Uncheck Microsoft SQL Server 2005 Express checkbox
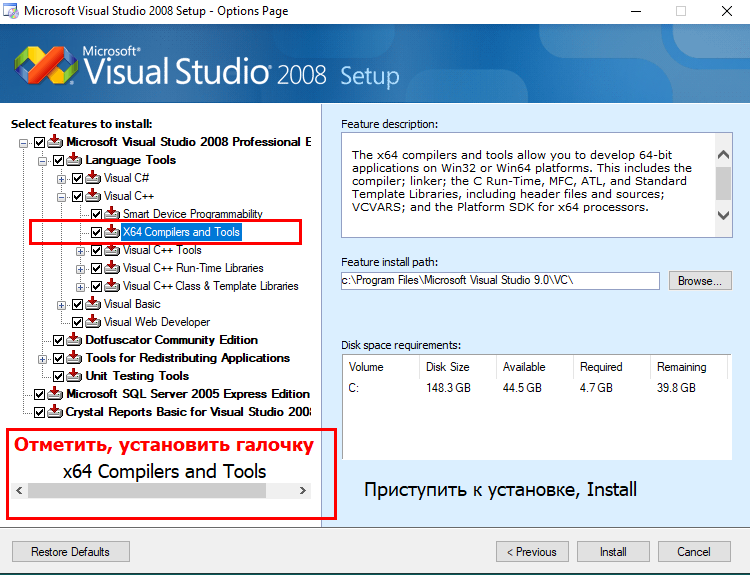 pos(39,395)
